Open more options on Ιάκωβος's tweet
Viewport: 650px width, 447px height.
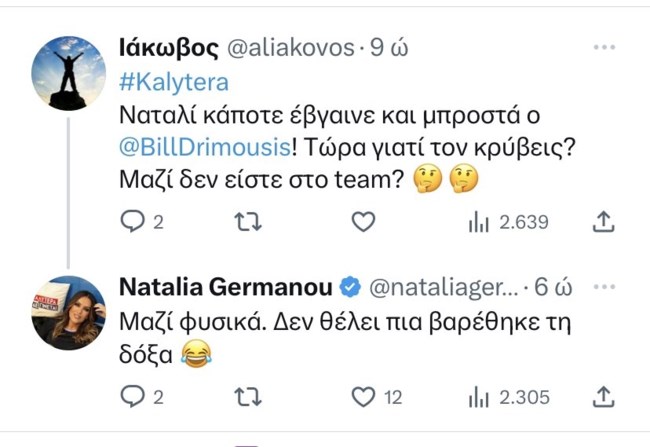pyautogui.click(x=603, y=47)
